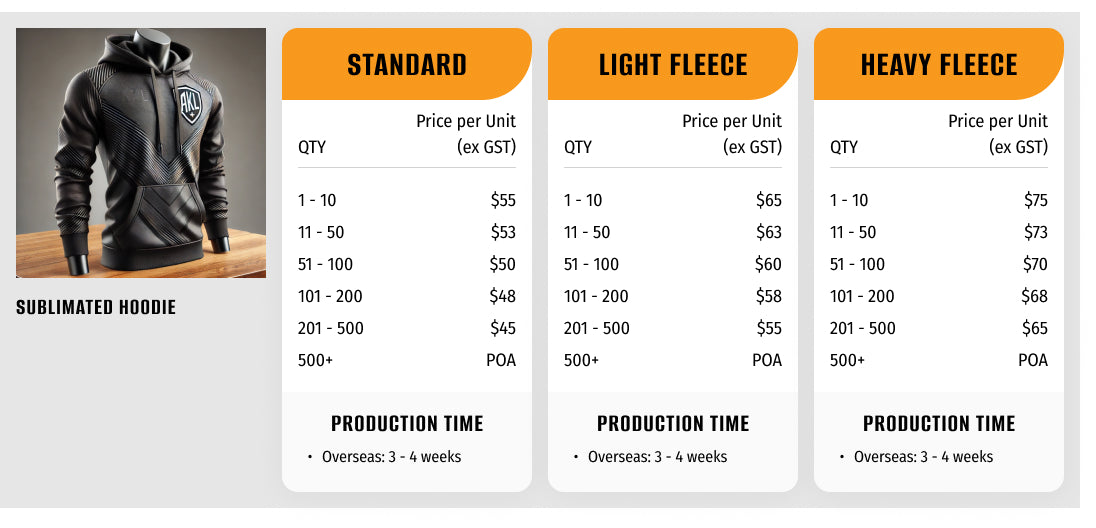Click the $75 price in Heavy Fleece
Image resolution: width=1096 pixels, height=528 pixels.
tap(1035, 200)
